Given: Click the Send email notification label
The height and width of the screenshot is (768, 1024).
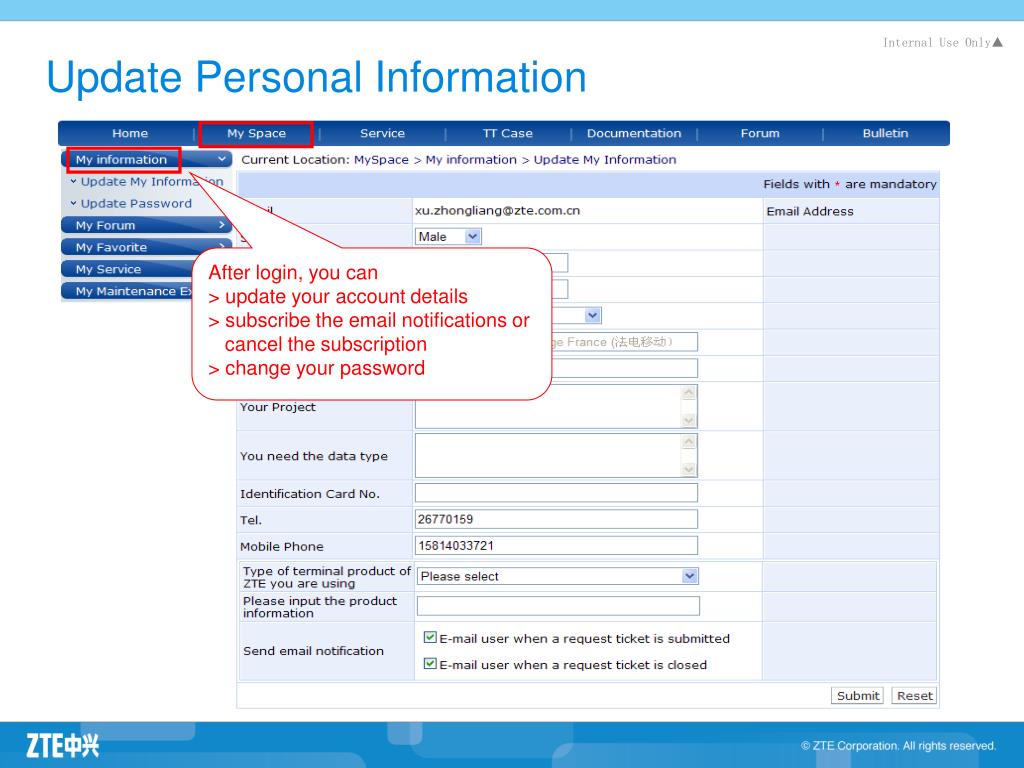Looking at the screenshot, I should (x=313, y=650).
